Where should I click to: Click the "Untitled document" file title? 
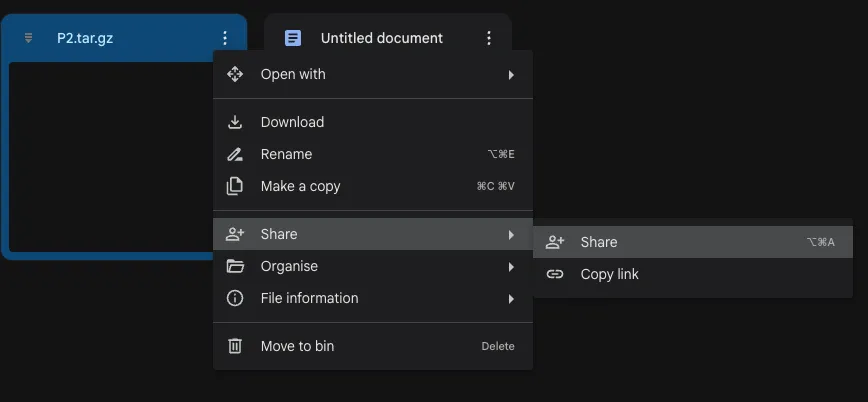pos(381,38)
